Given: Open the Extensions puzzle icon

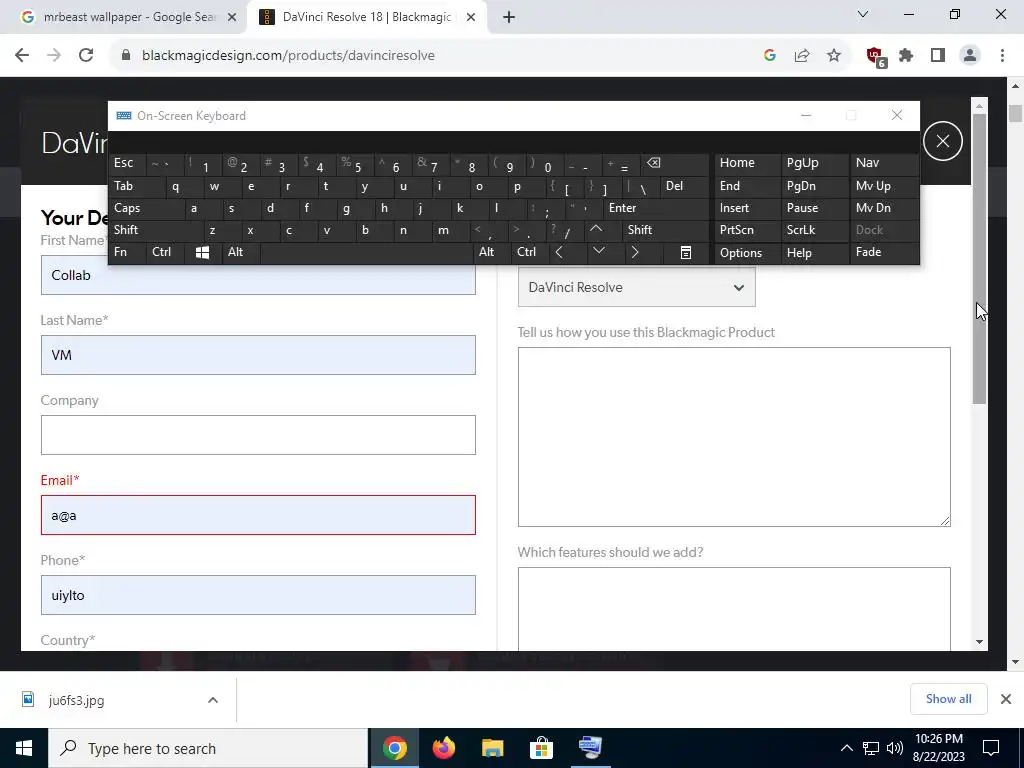Looking at the screenshot, I should point(906,56).
